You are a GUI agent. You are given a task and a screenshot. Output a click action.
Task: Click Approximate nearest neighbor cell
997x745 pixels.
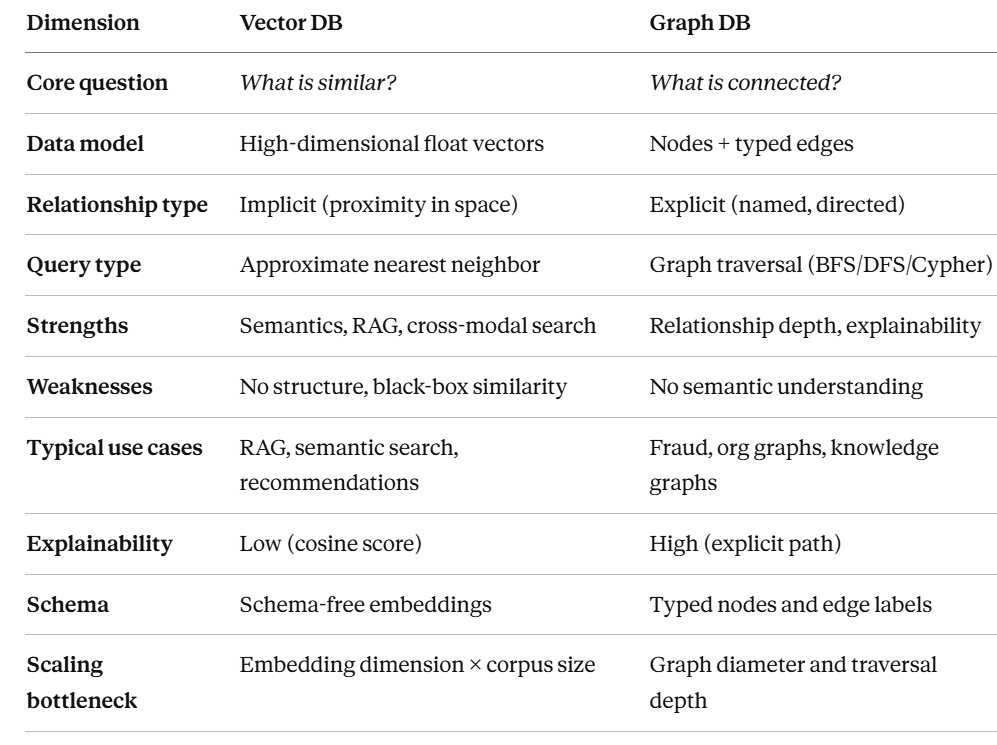390,264
